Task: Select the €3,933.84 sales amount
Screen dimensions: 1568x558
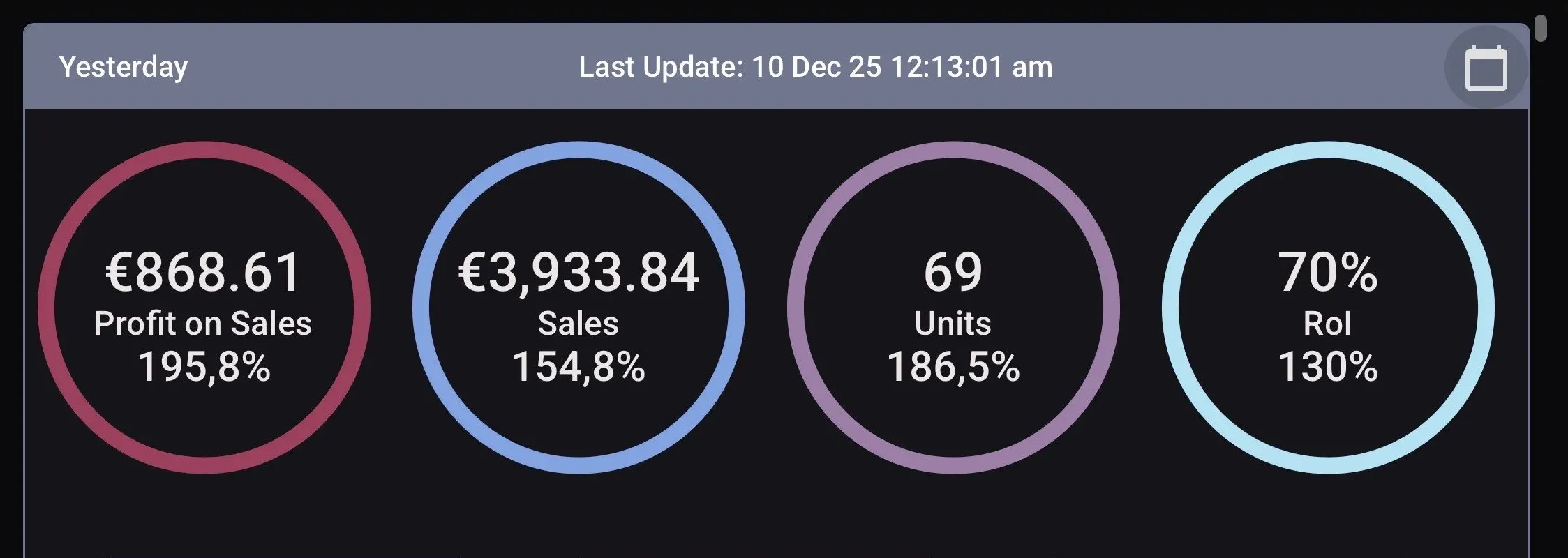Action: click(578, 272)
